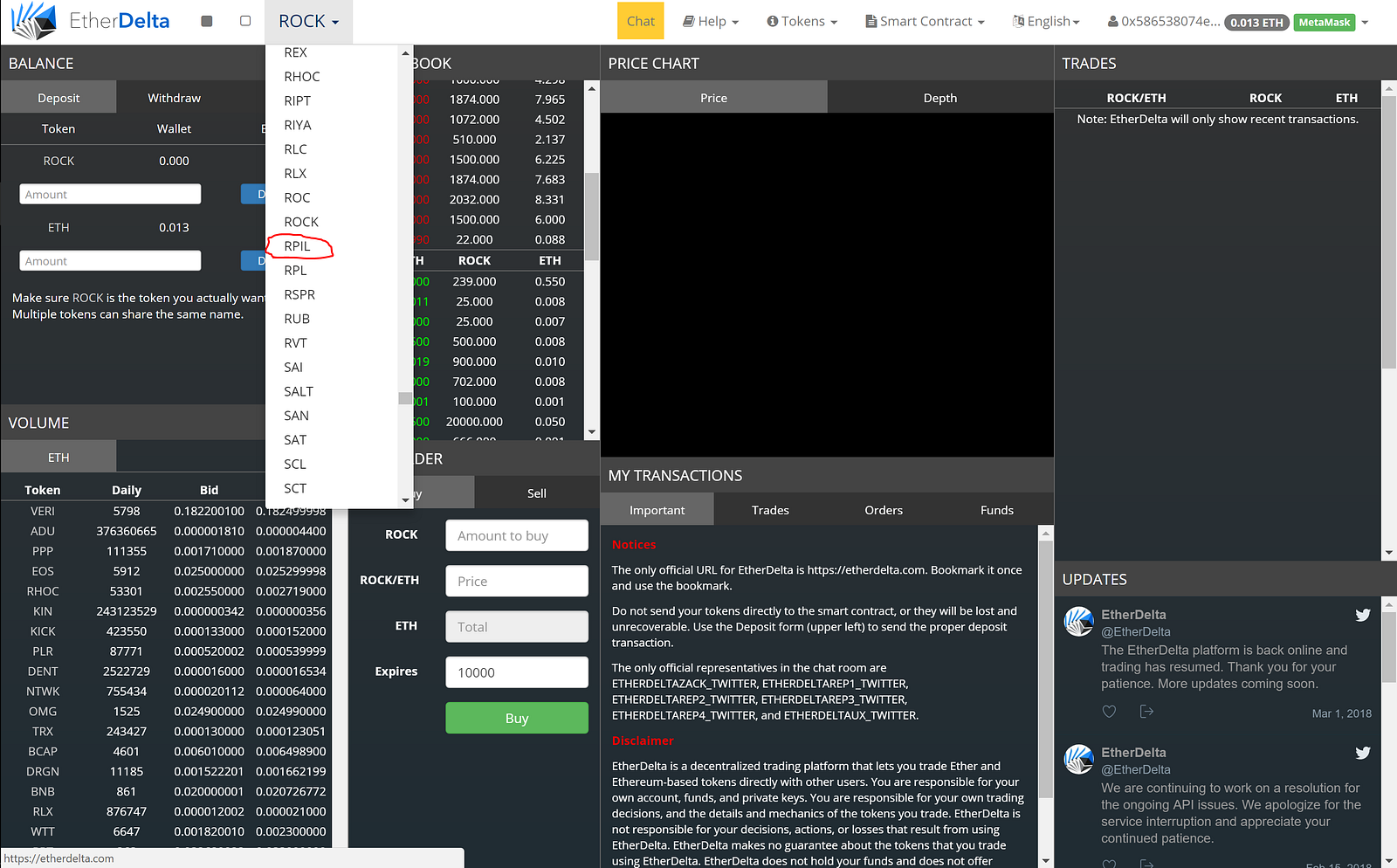
Task: Choose SALT in the token dropdown
Action: tap(299, 392)
